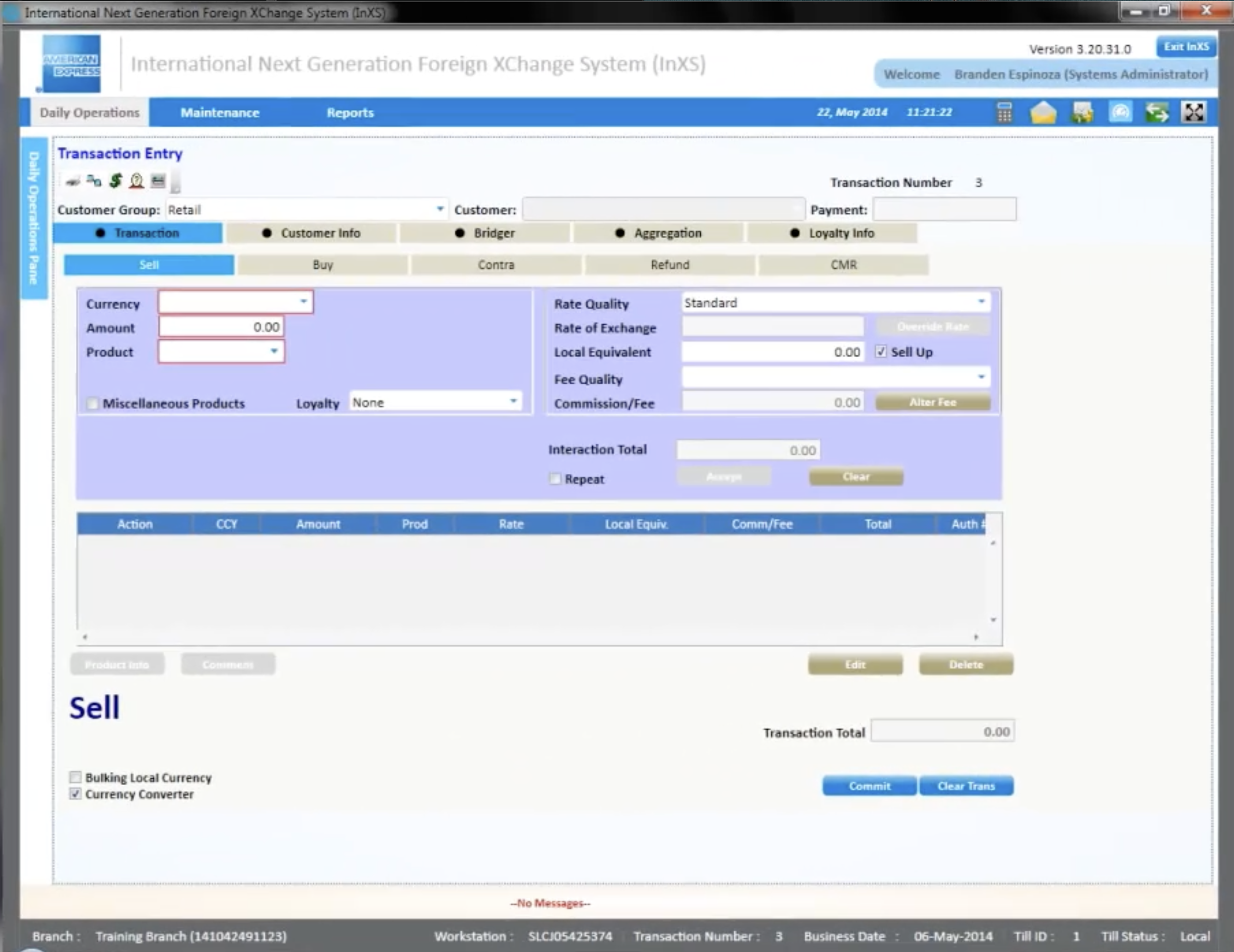The image size is (1234, 952).
Task: Switch to the Buy tab
Action: point(323,264)
